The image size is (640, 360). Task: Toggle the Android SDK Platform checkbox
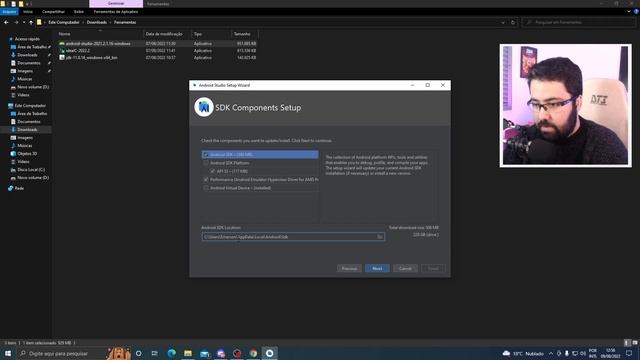click(x=206, y=163)
